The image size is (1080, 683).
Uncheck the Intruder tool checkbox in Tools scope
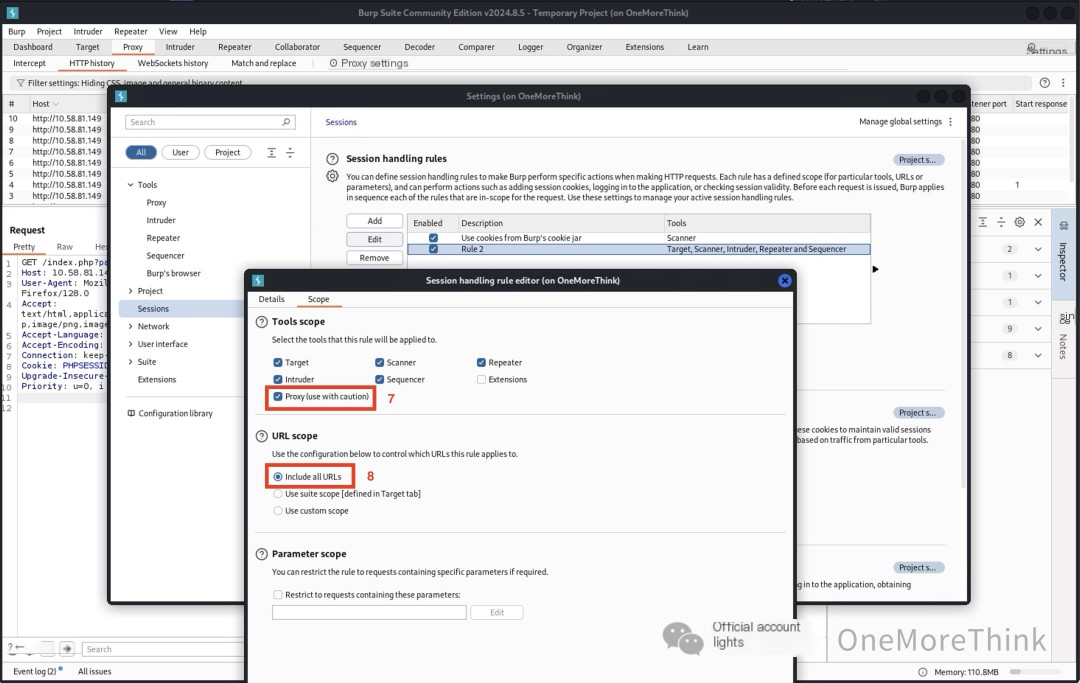tap(278, 379)
